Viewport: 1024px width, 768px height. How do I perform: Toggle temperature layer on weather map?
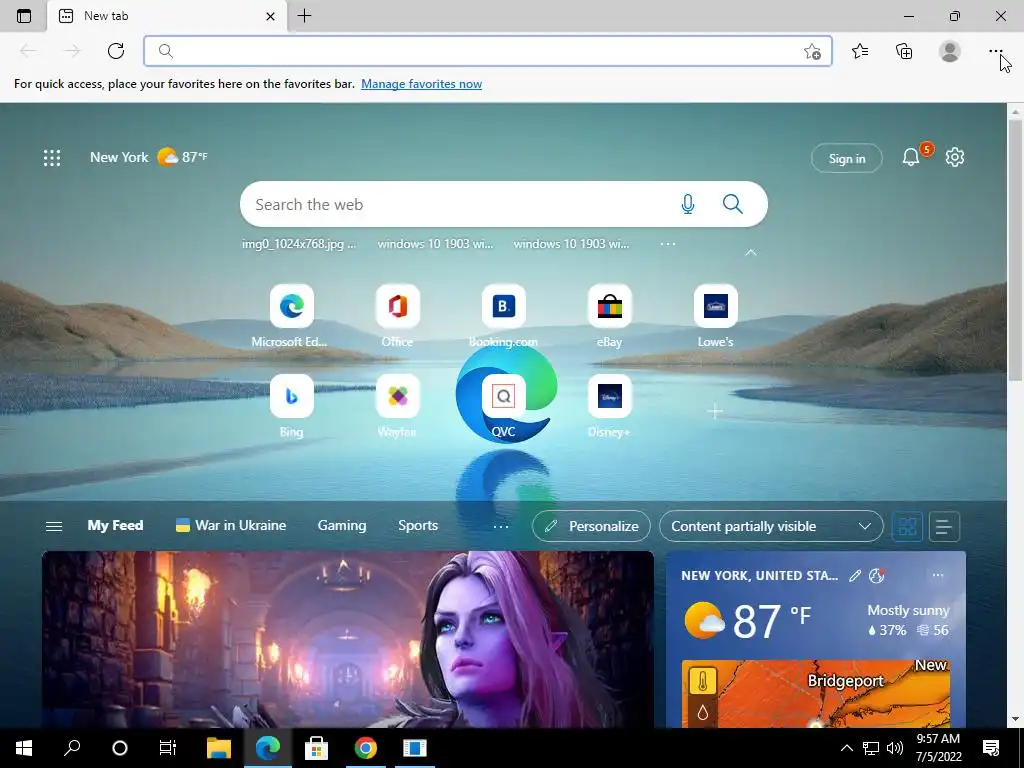point(703,681)
